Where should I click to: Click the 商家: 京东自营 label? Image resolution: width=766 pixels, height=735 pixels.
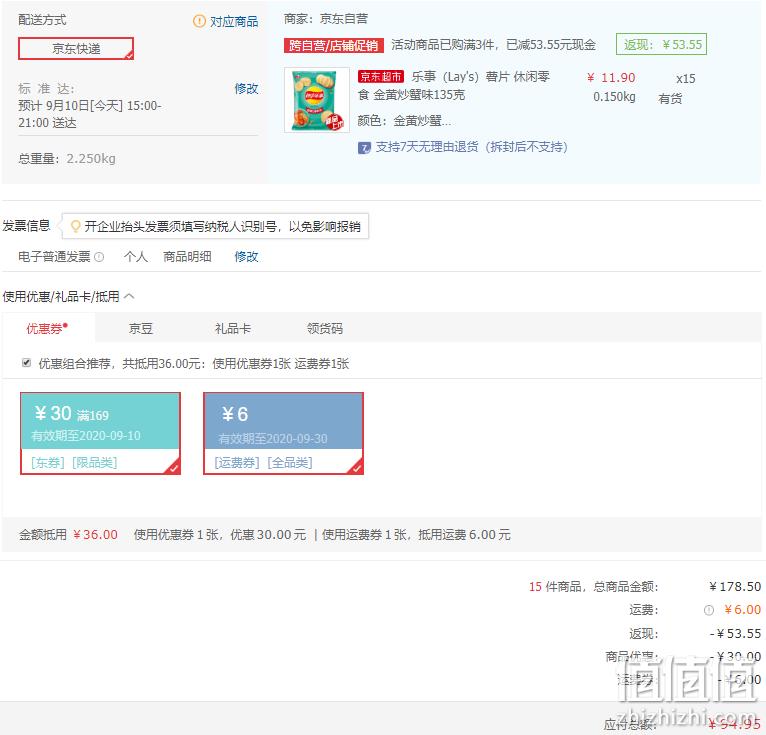[x=326, y=19]
